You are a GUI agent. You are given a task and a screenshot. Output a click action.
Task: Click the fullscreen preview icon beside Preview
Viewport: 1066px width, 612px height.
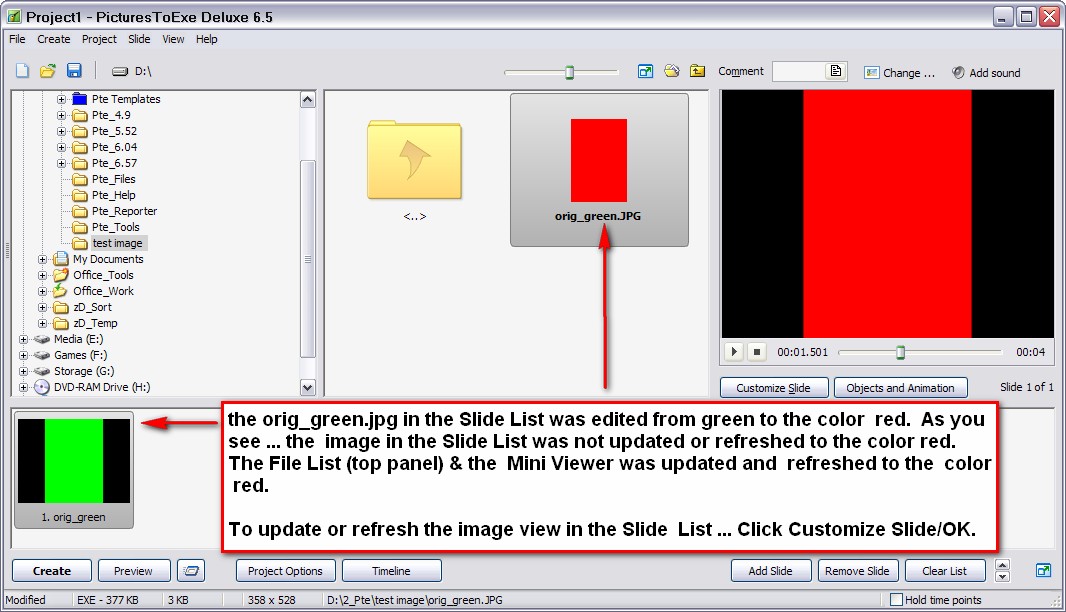(190, 571)
